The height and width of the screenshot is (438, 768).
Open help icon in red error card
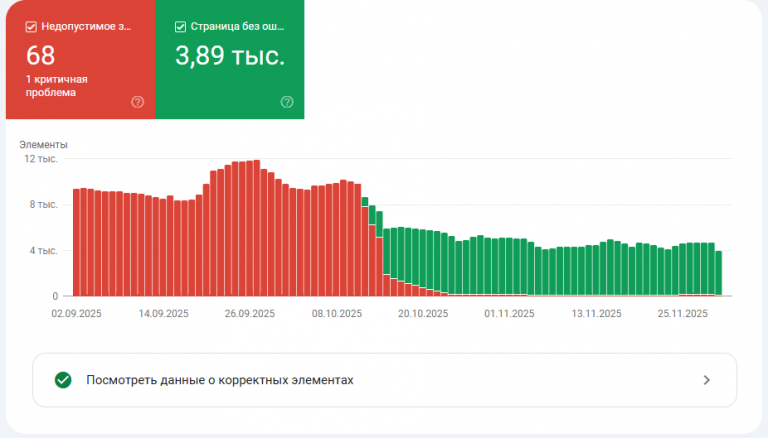coord(138,102)
